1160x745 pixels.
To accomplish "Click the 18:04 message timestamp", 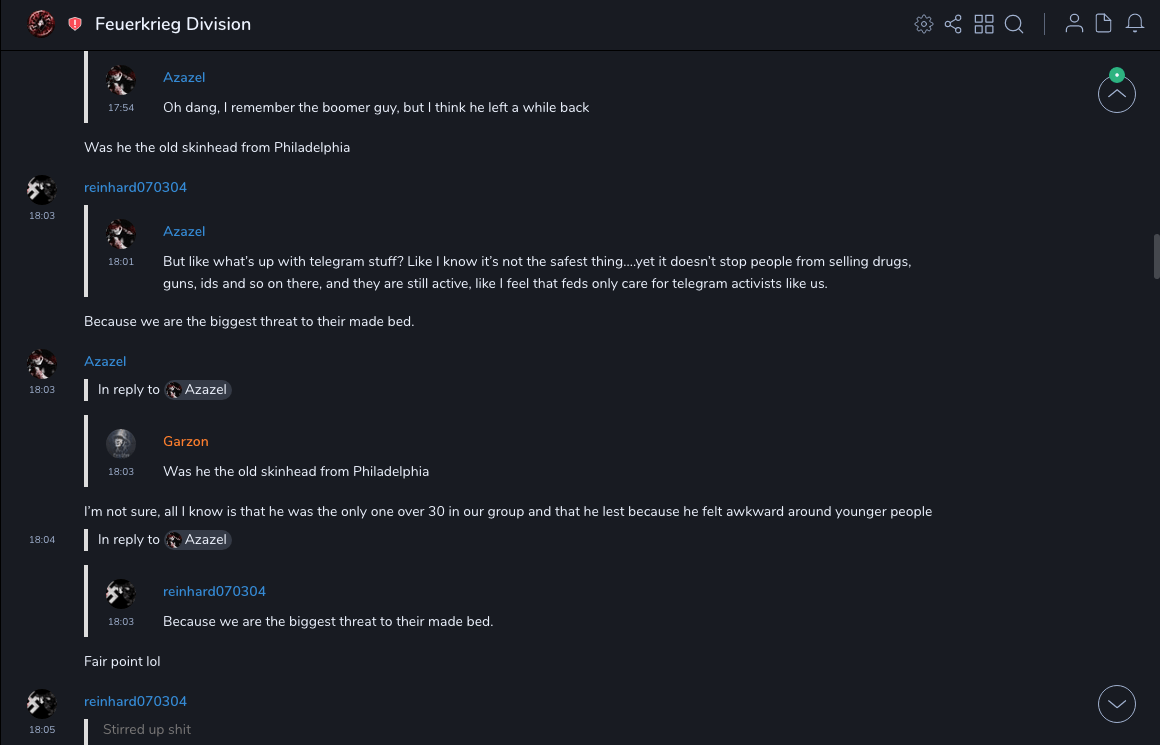I will [42, 540].
